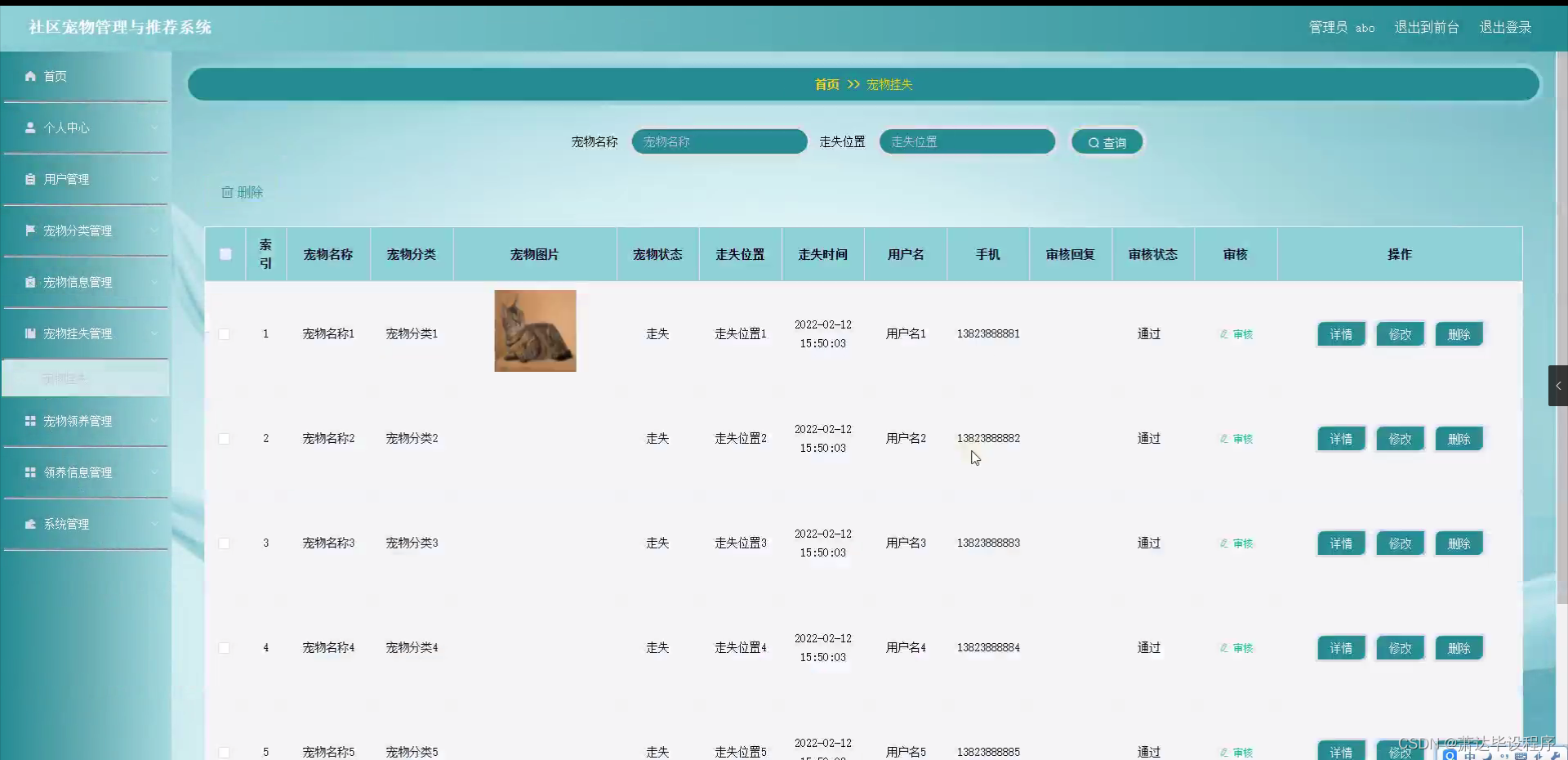Click 修改 for row 宠物名称2
This screenshot has width=1568, height=760.
[x=1400, y=439]
